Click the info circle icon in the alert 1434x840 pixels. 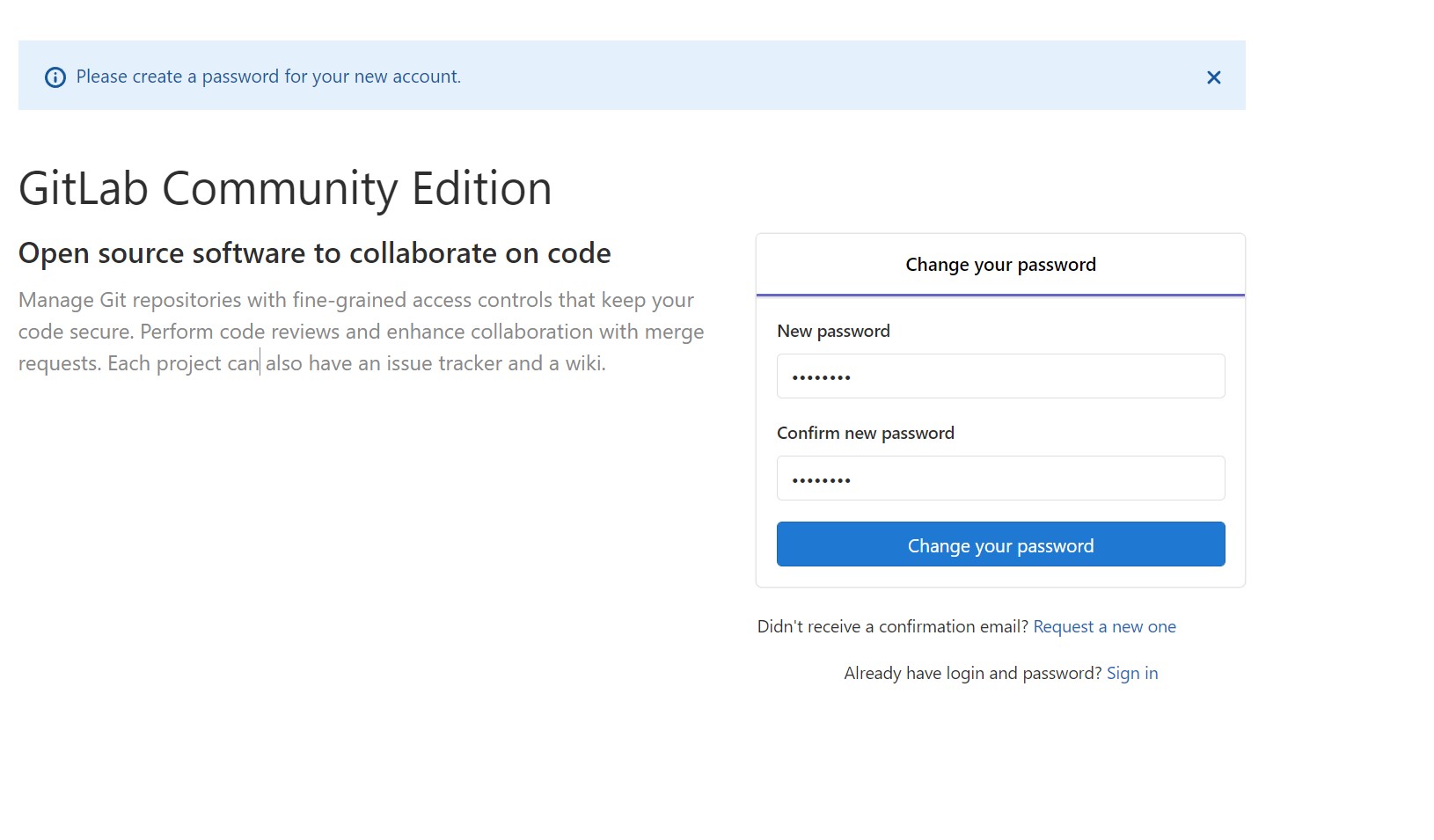coord(55,77)
